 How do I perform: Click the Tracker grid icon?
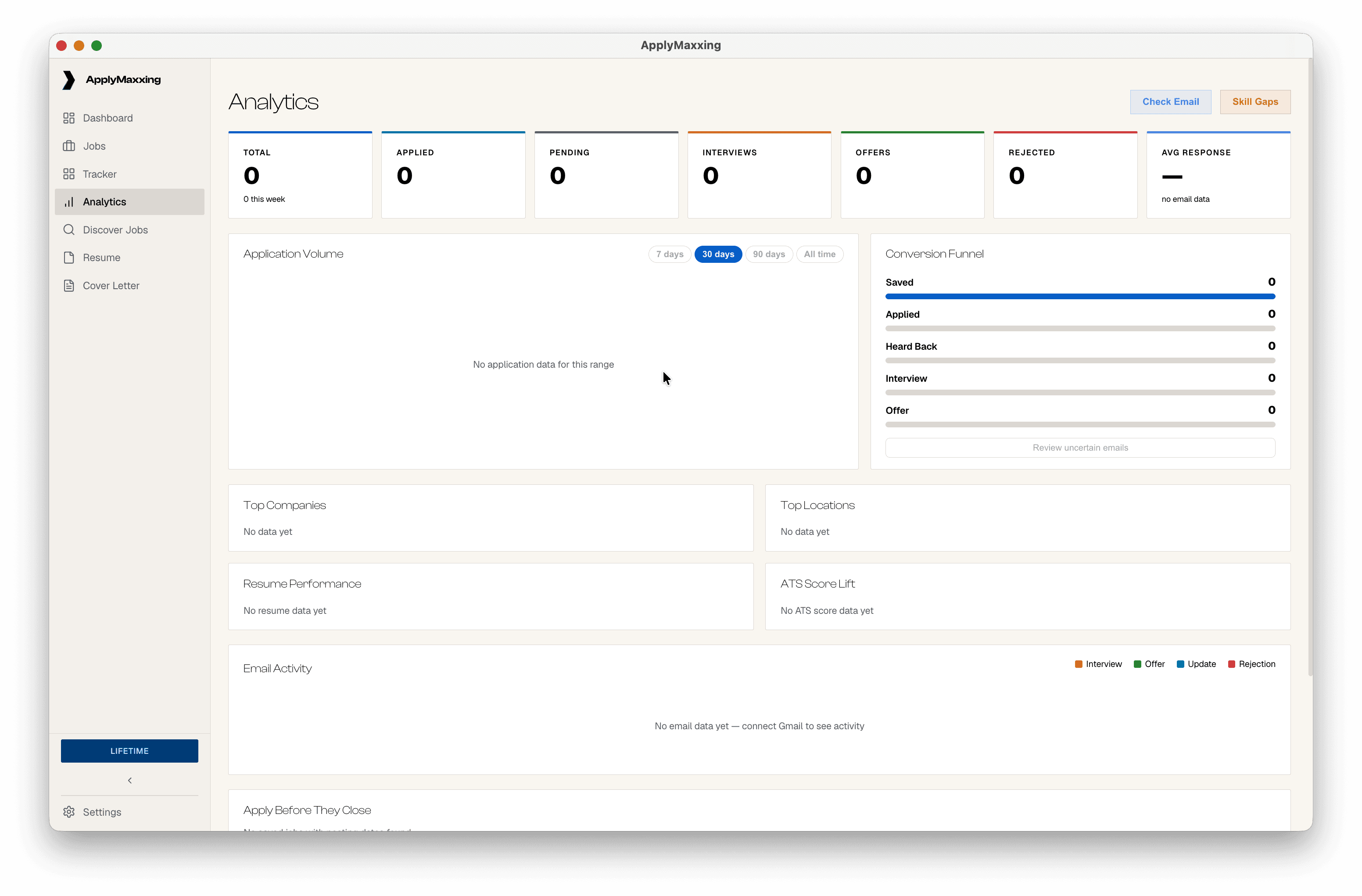pos(69,174)
